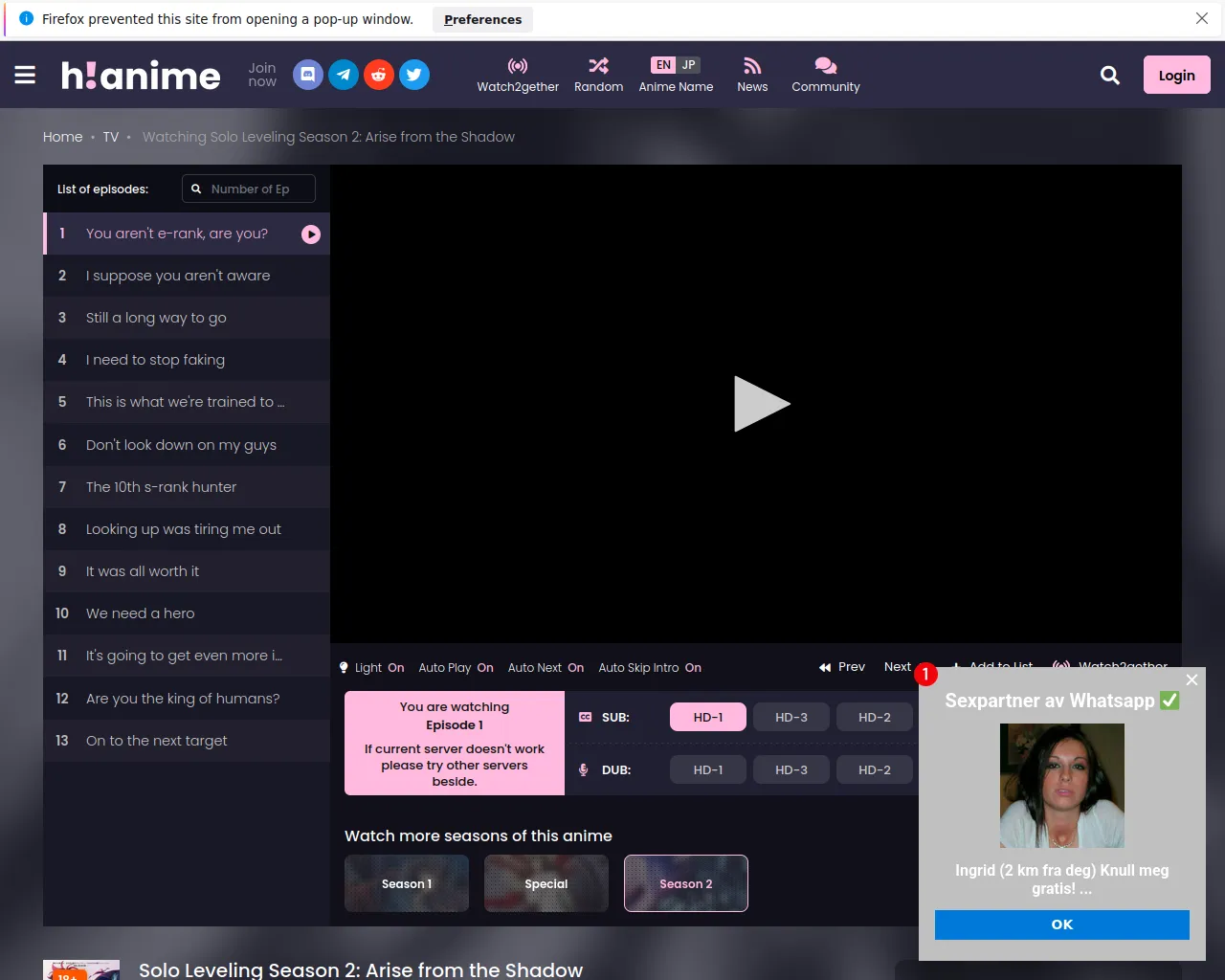Screen dimensions: 1225x980
Task: Select SUB server HD-3
Action: [791, 717]
